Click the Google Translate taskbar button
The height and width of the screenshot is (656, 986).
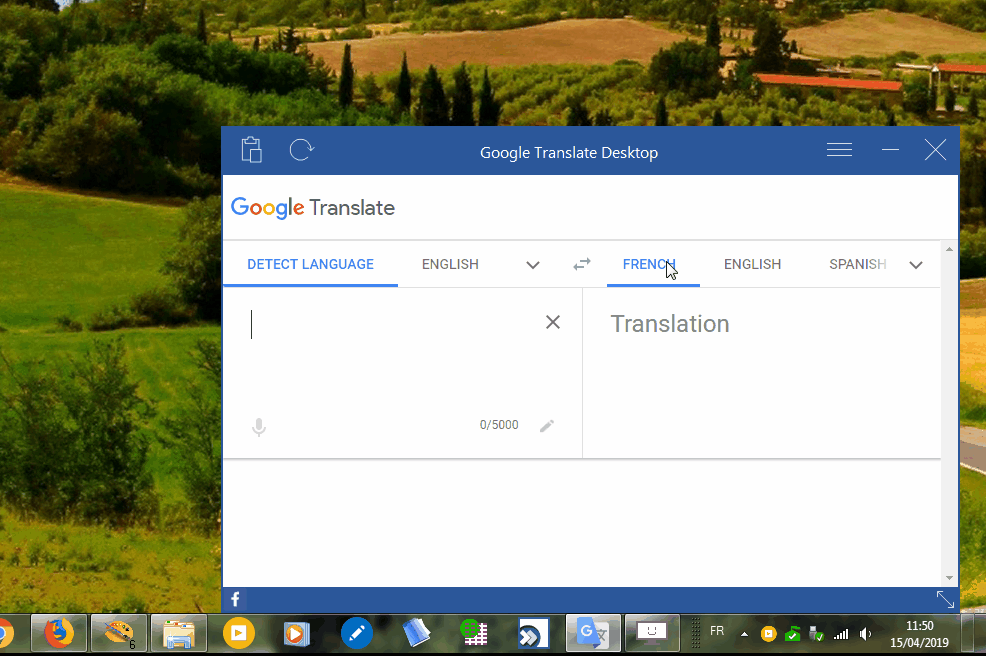tap(593, 633)
